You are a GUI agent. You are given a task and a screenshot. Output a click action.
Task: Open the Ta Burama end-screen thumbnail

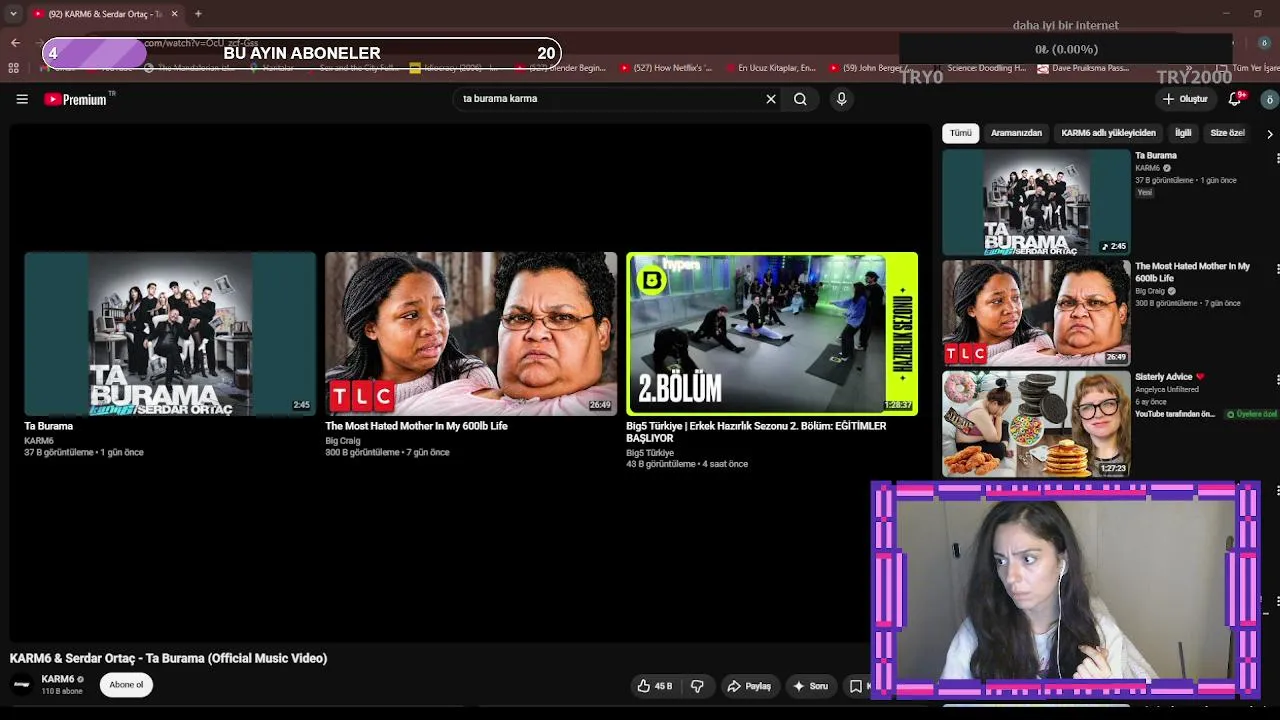(x=170, y=333)
